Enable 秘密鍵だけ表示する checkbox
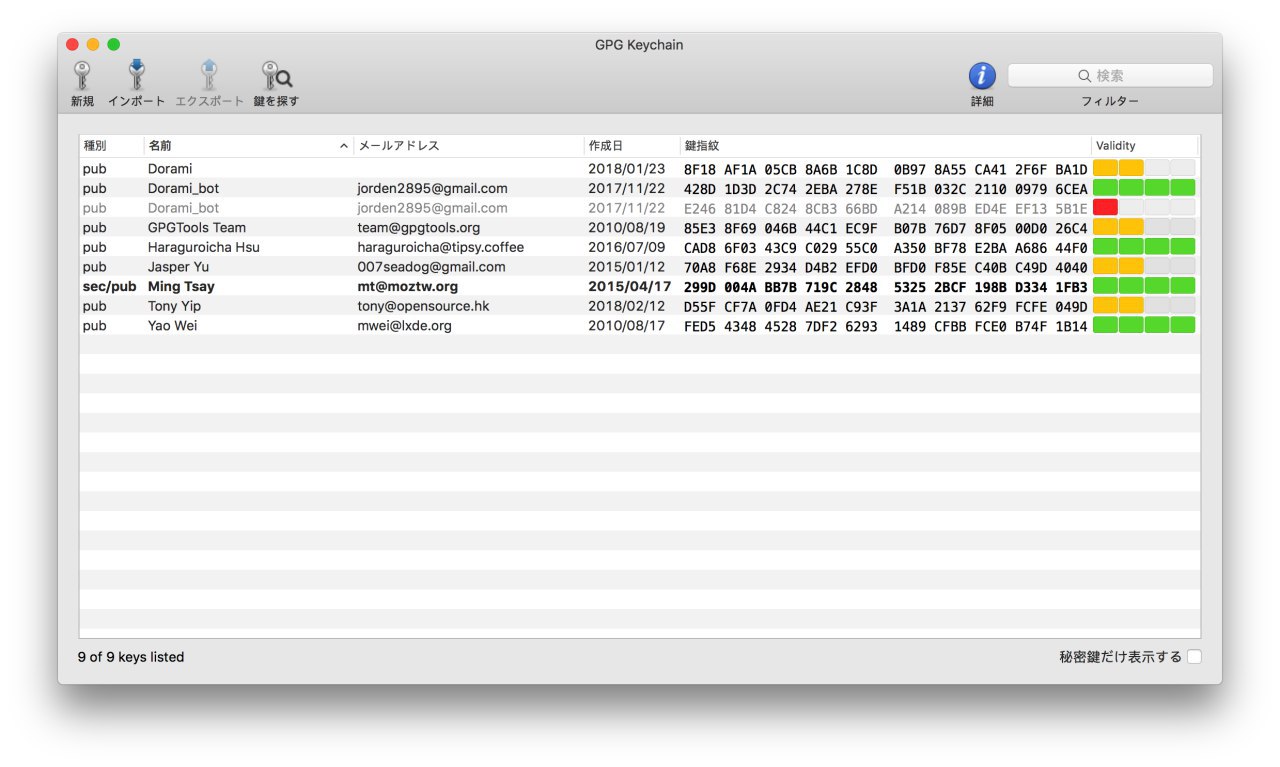This screenshot has width=1280, height=767. pos(1195,657)
